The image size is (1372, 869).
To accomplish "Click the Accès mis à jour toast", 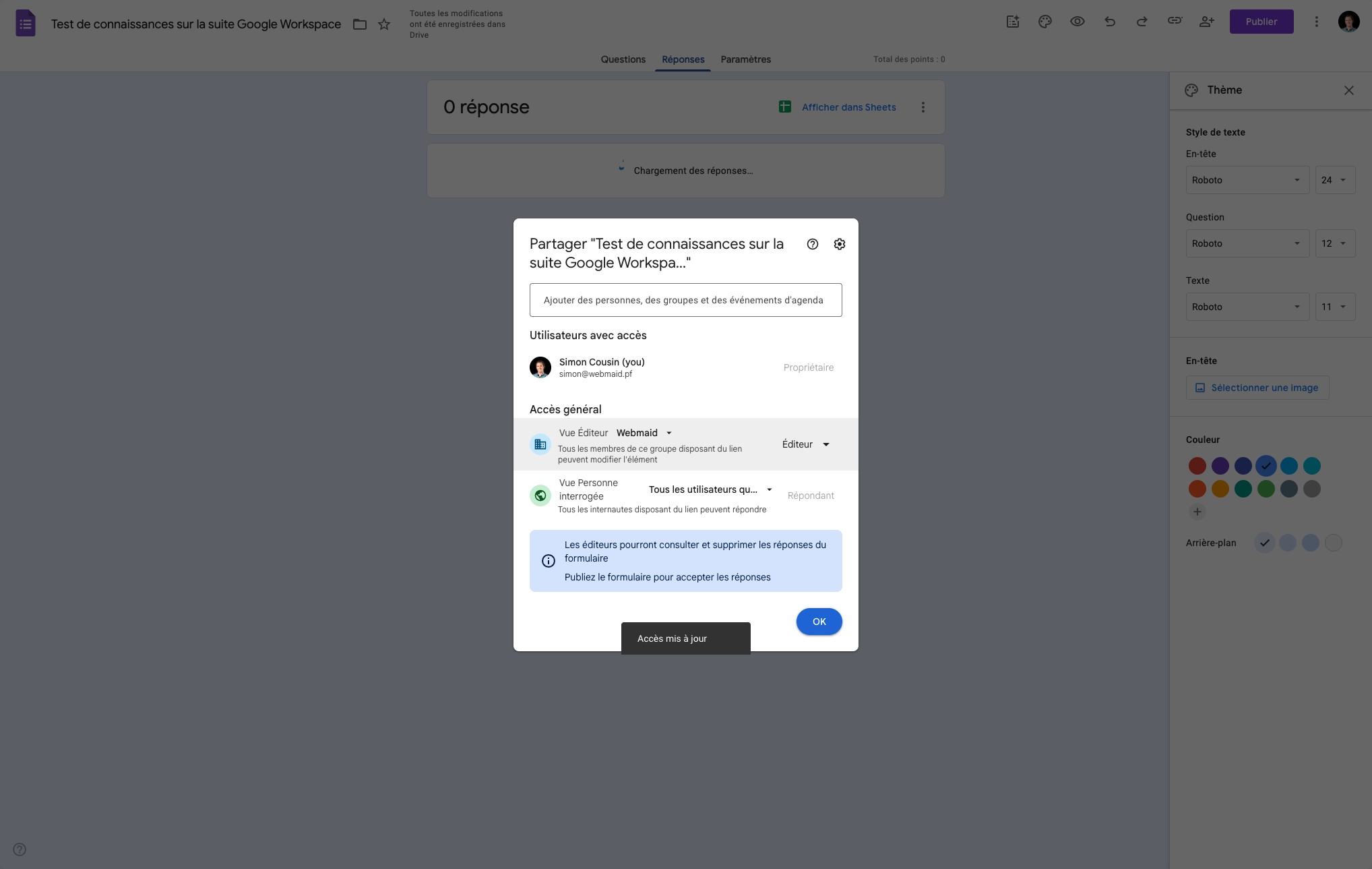I will [686, 638].
